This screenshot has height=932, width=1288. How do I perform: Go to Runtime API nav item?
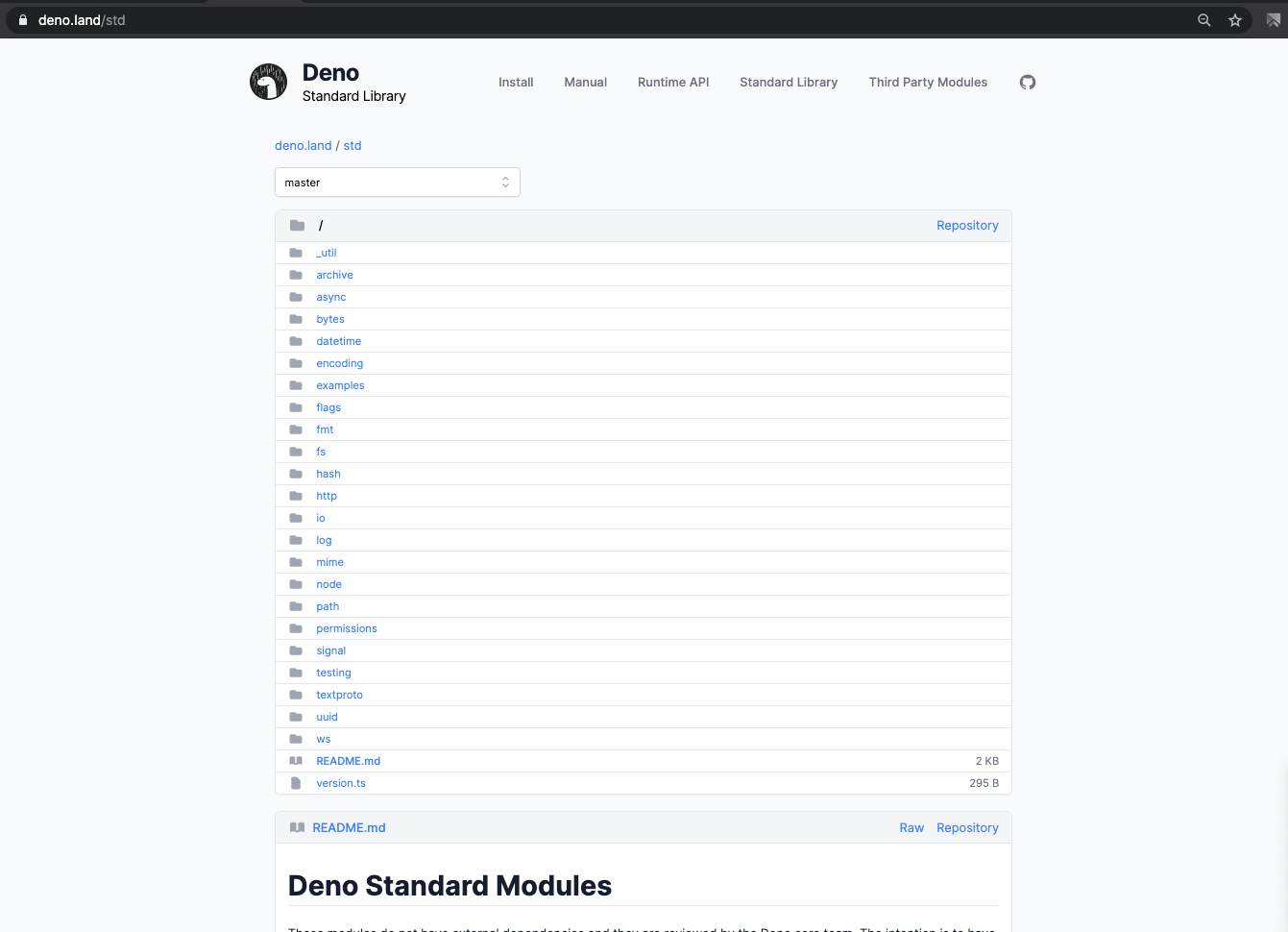click(x=673, y=83)
